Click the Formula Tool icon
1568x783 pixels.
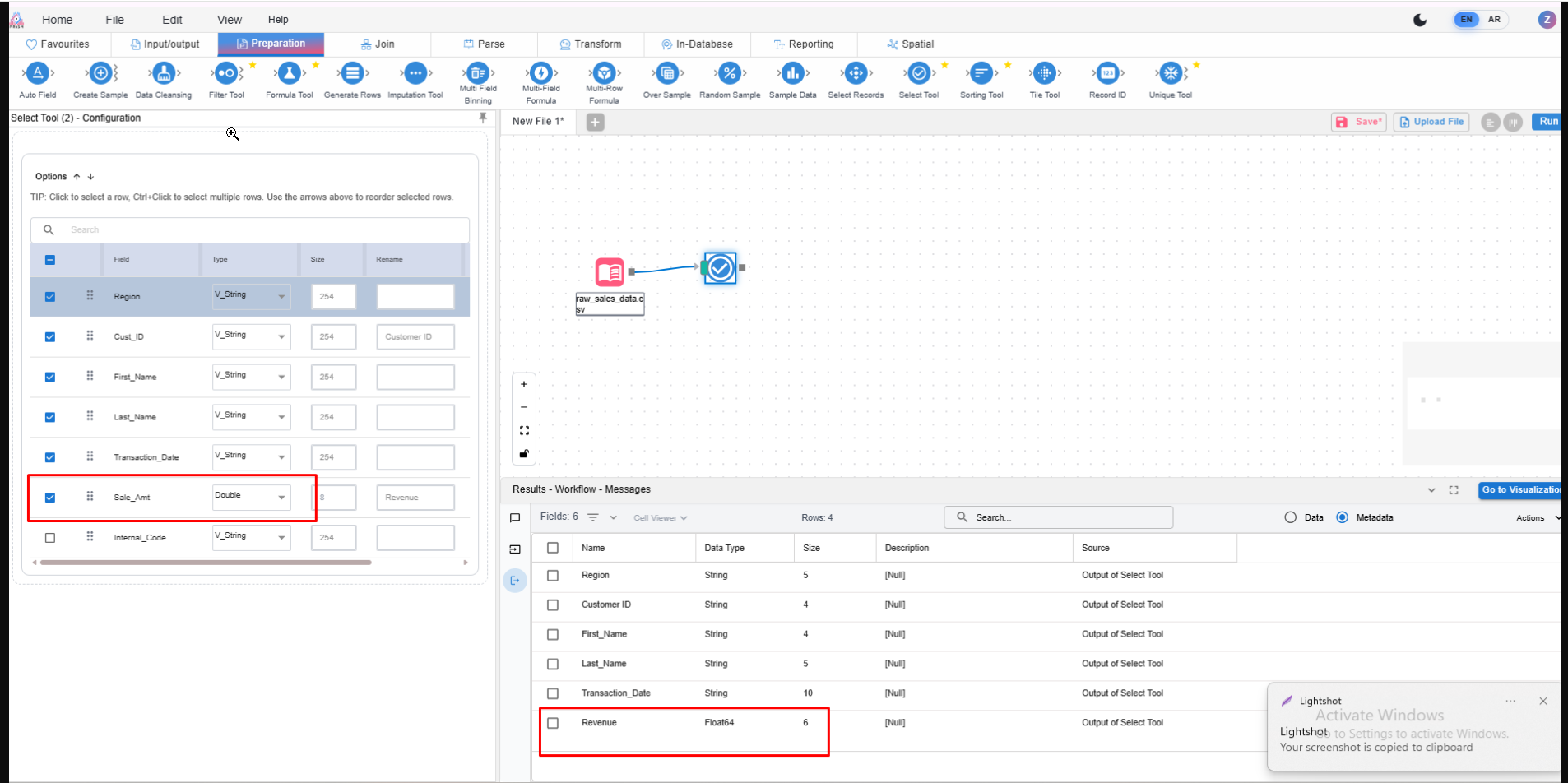[289, 74]
